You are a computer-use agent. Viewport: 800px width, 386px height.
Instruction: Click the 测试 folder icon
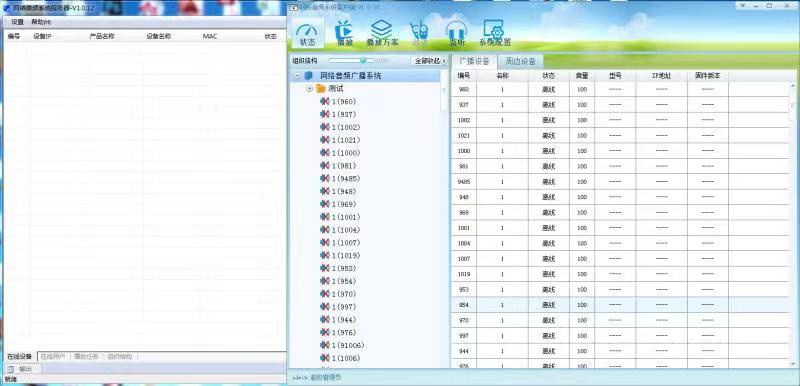pyautogui.click(x=321, y=89)
